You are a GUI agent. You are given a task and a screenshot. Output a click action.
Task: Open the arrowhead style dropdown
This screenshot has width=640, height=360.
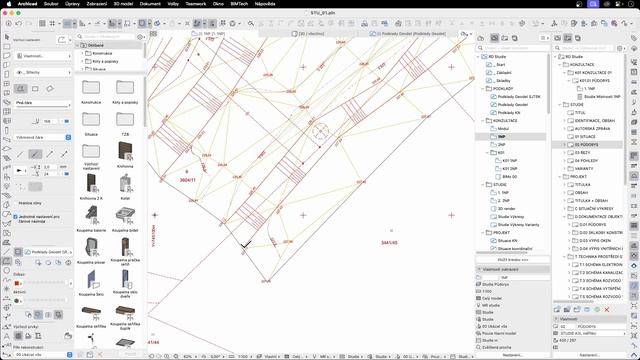click(20, 170)
